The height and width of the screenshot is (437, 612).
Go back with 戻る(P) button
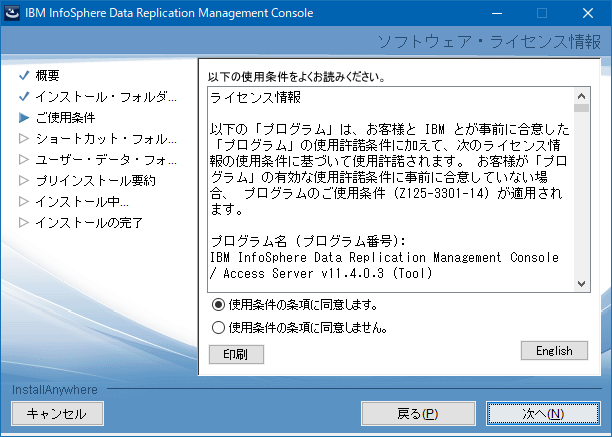click(x=418, y=413)
